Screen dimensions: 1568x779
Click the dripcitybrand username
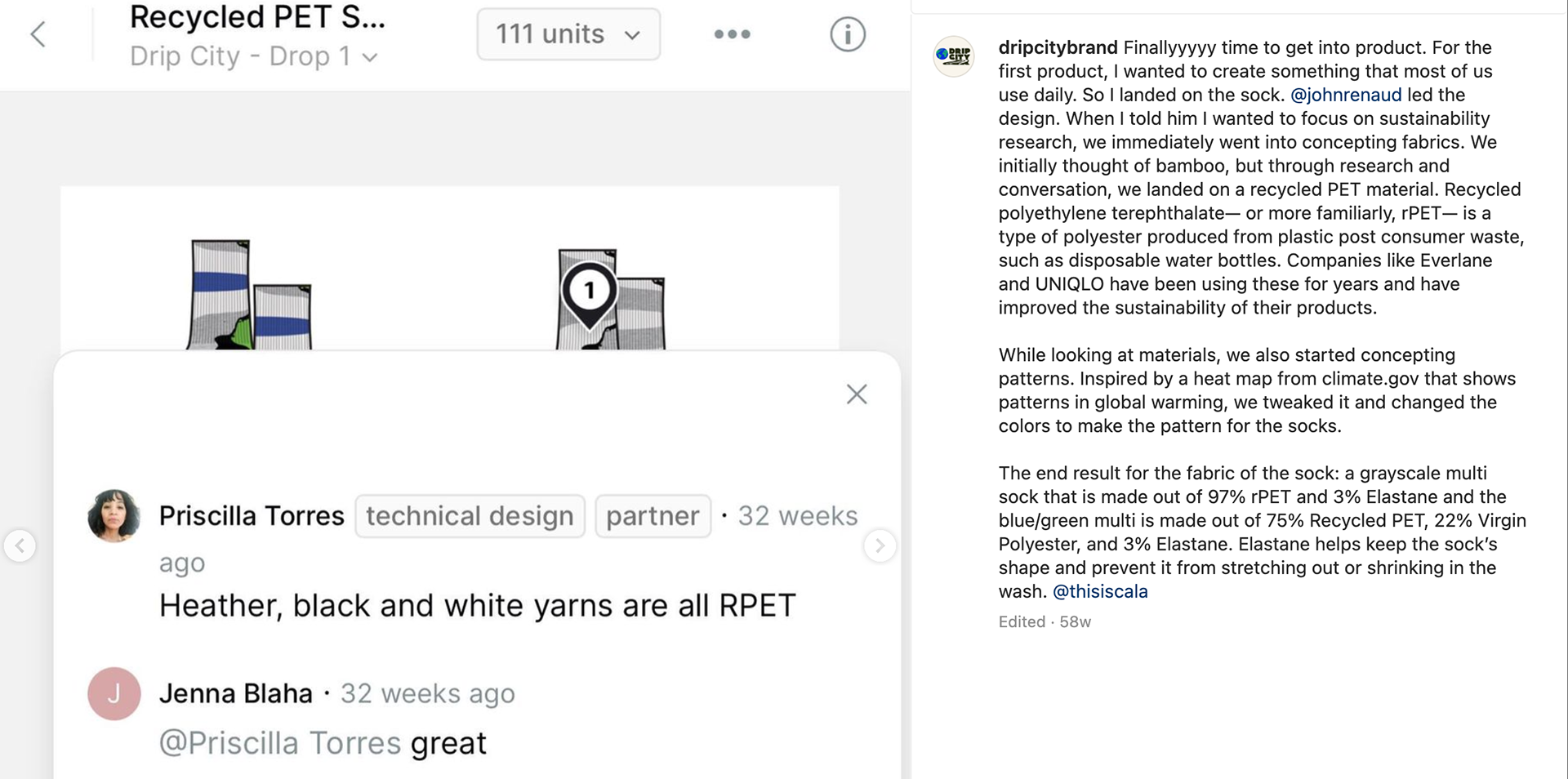tap(1058, 47)
